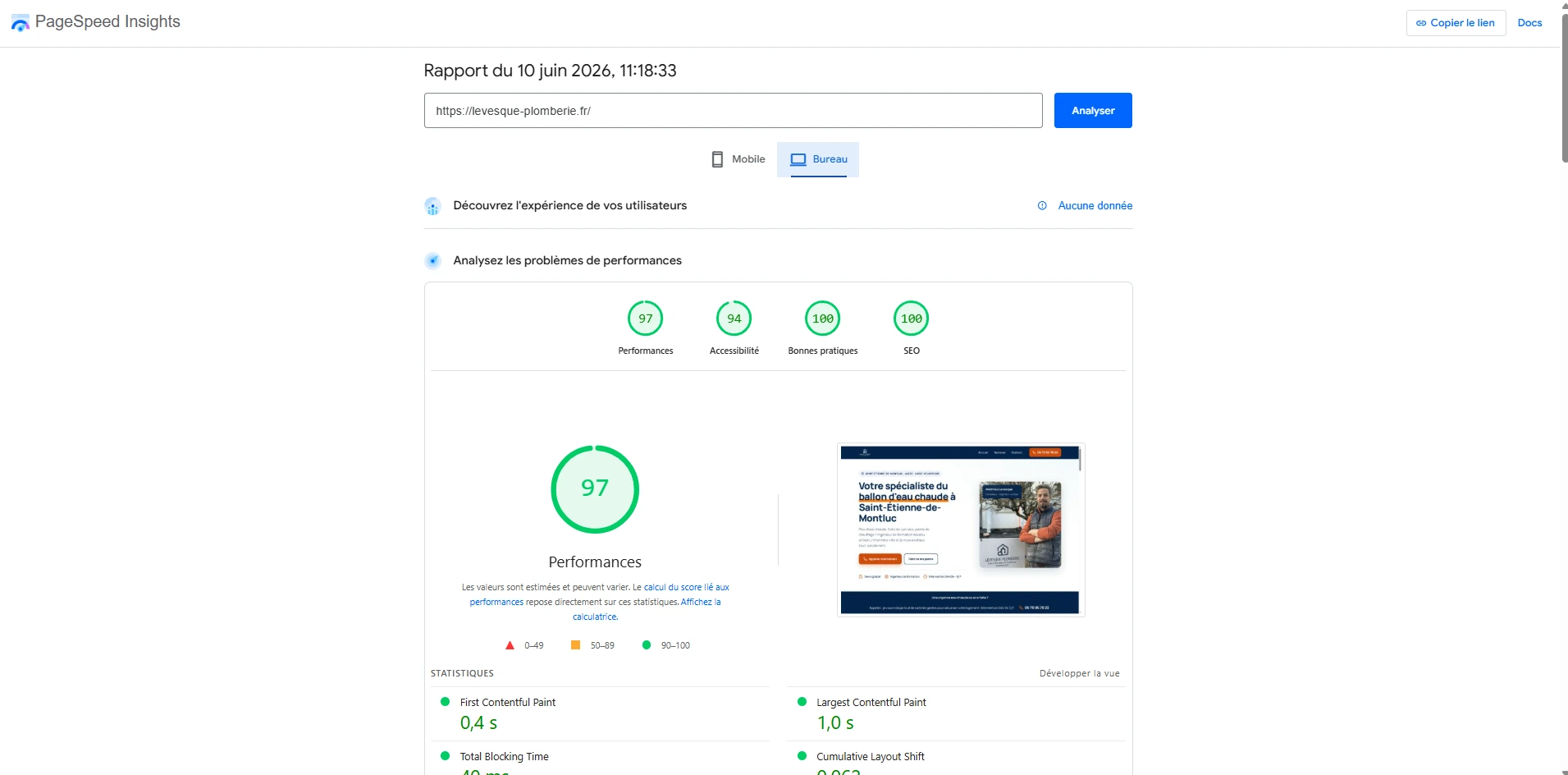Jump to Bonnes pratiques score gauge 100
The height and width of the screenshot is (775, 1568).
pos(823,319)
